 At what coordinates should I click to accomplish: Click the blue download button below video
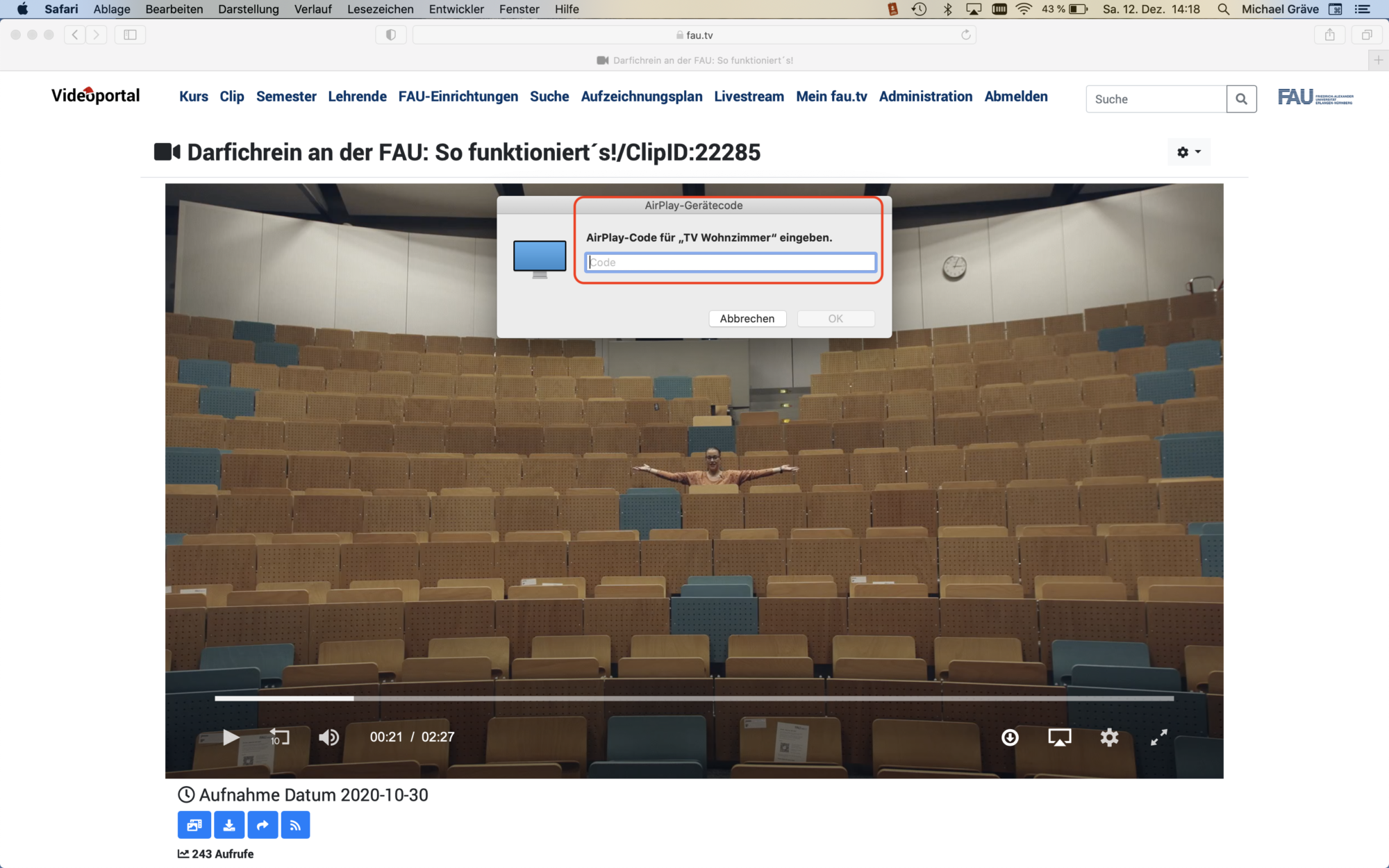229,825
